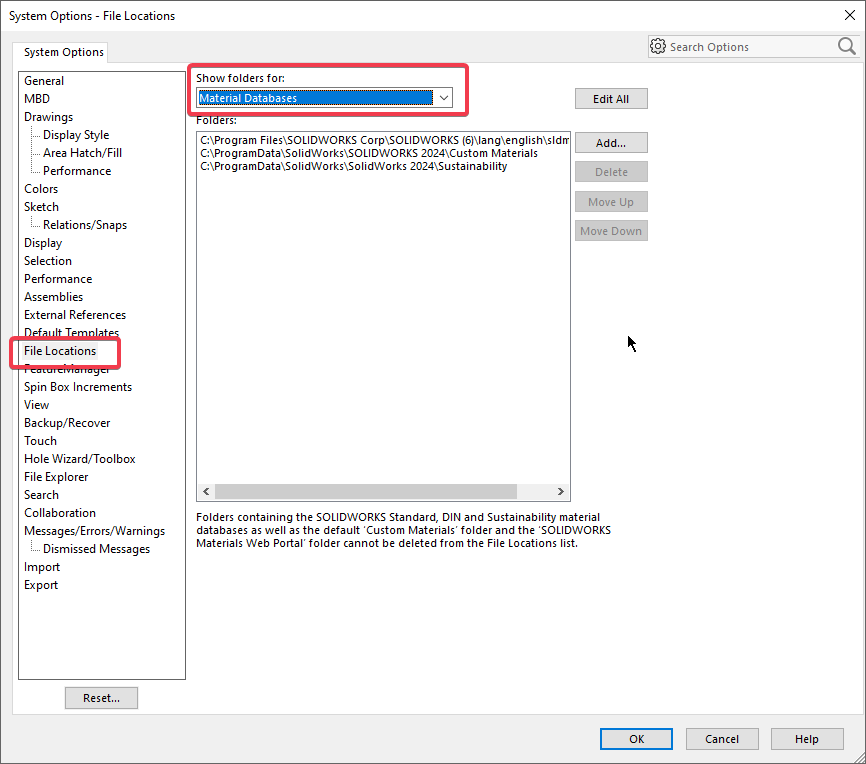Select top-level Performance category
The height and width of the screenshot is (764, 866).
(x=58, y=279)
